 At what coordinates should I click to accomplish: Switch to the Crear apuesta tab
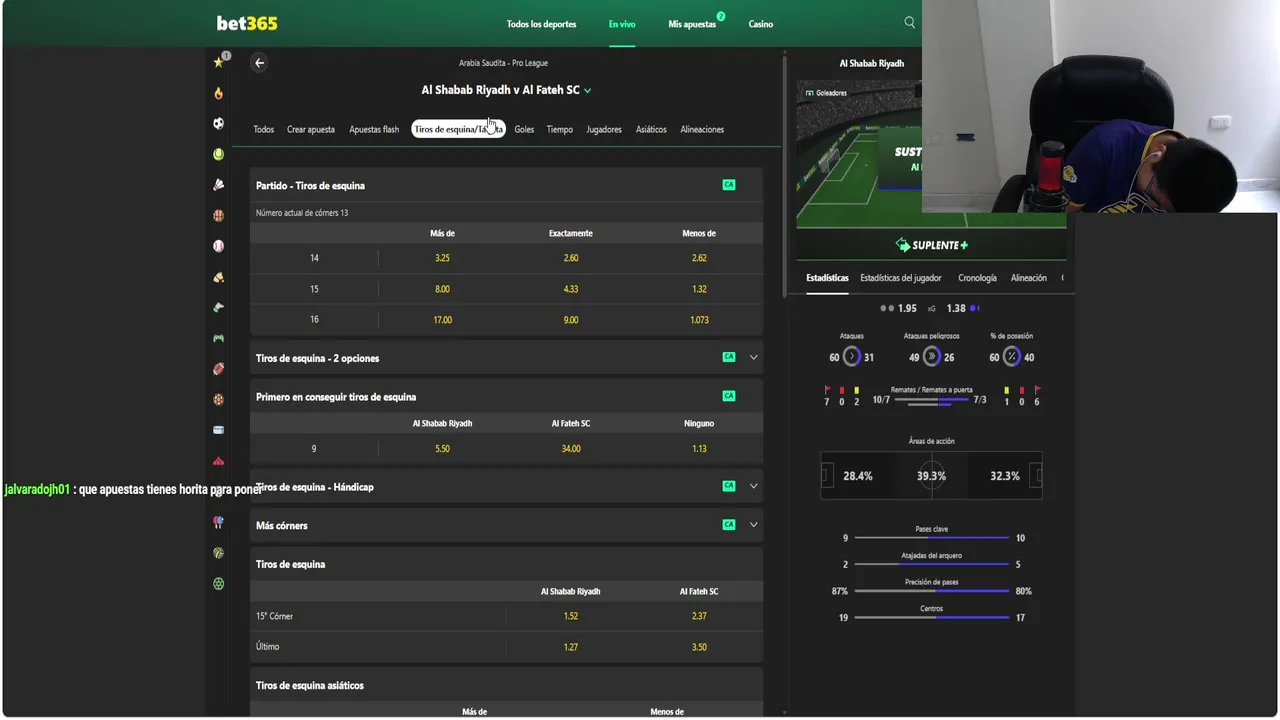pos(311,129)
